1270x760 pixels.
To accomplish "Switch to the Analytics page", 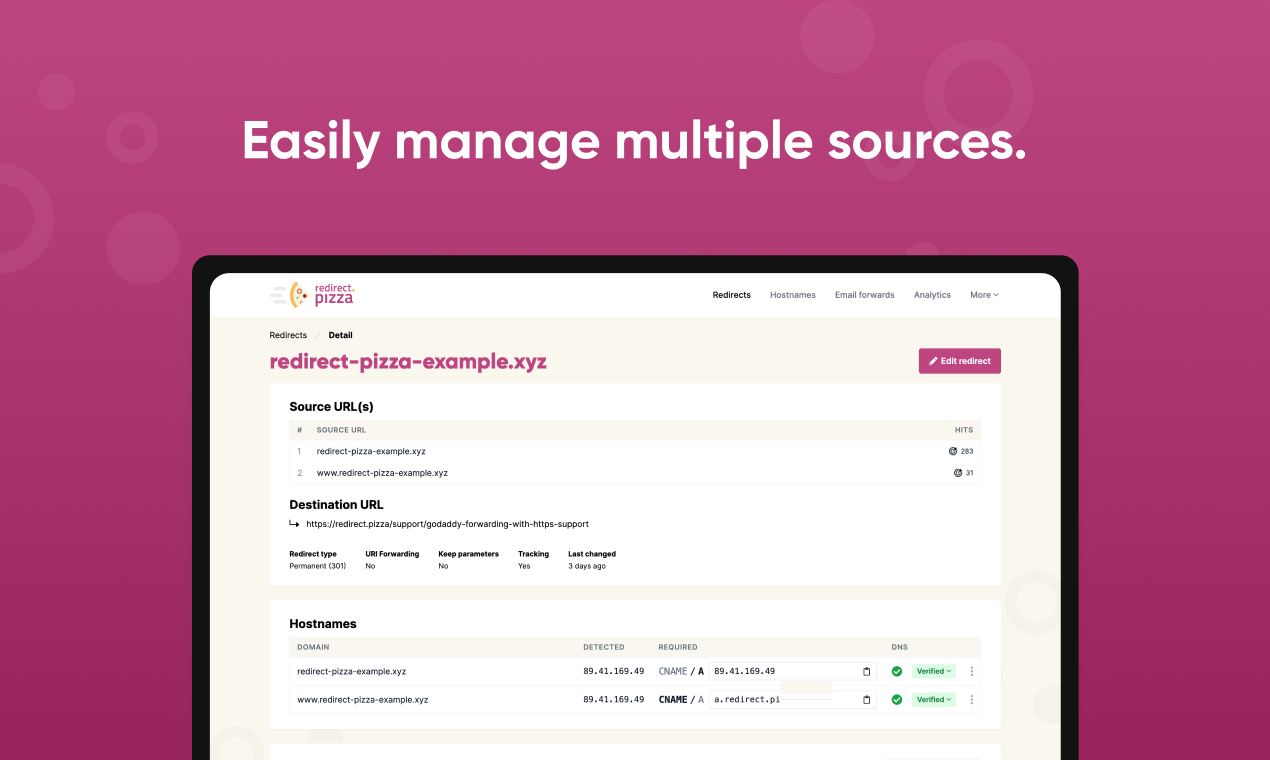I will click(x=932, y=295).
